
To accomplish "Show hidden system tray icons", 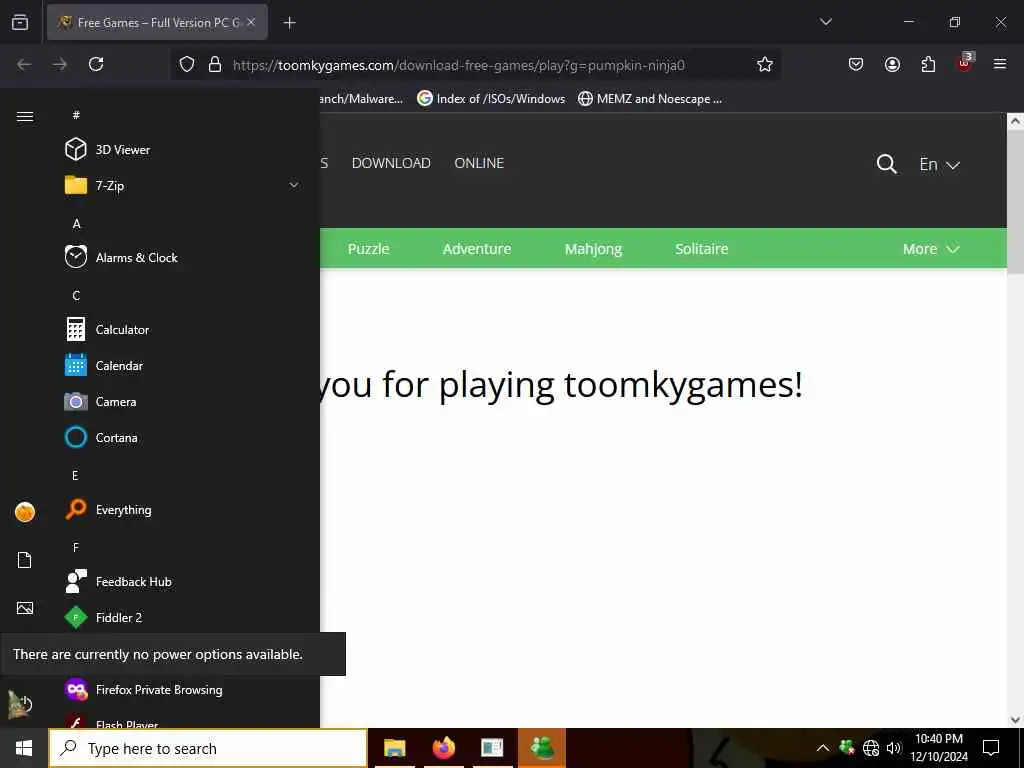I will pos(823,748).
